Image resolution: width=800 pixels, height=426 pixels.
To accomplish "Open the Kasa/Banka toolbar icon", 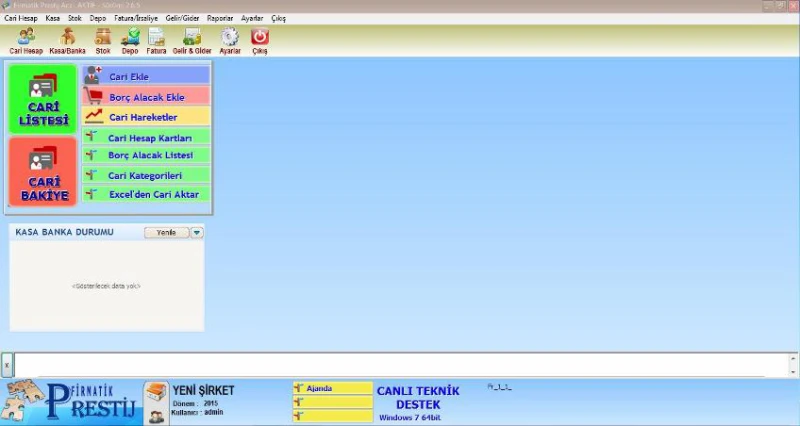I will click(67, 41).
